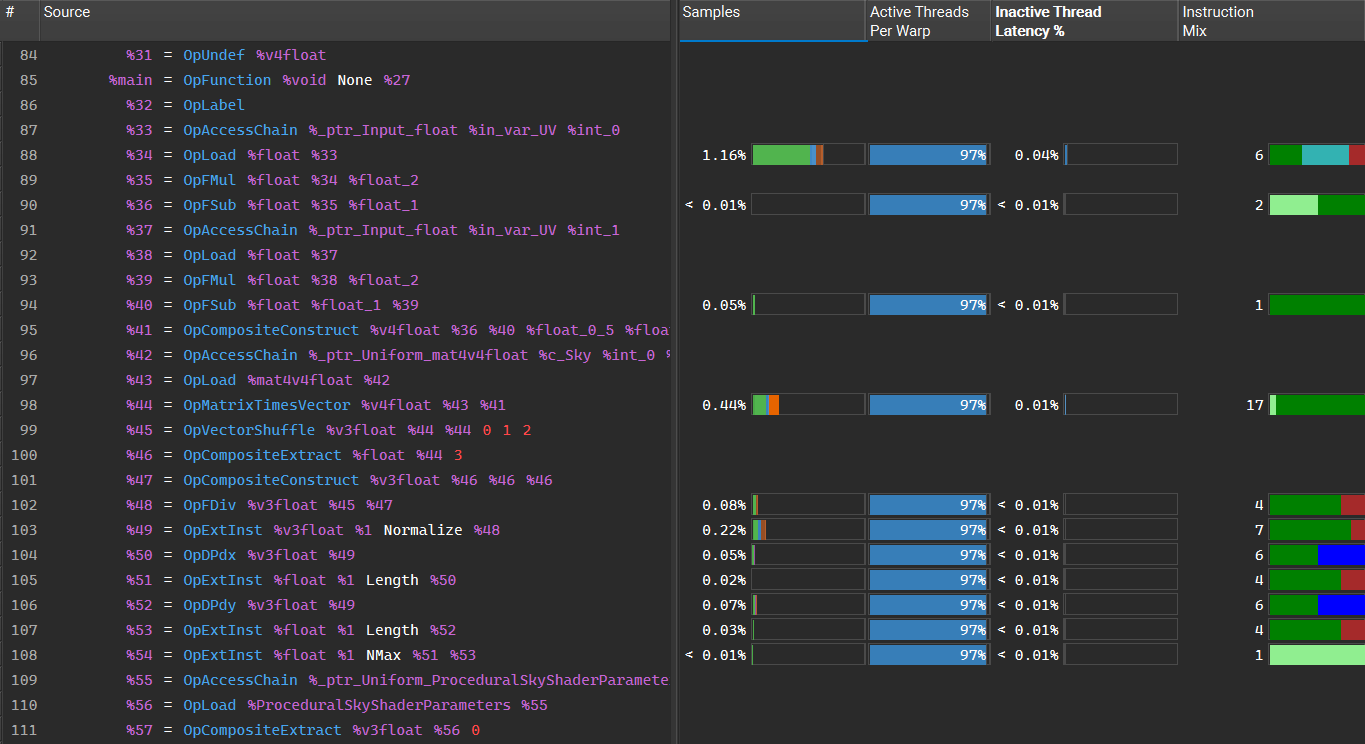This screenshot has width=1365, height=744.
Task: Select line 89 OpFMul %34 %float_2
Action: coord(335,180)
